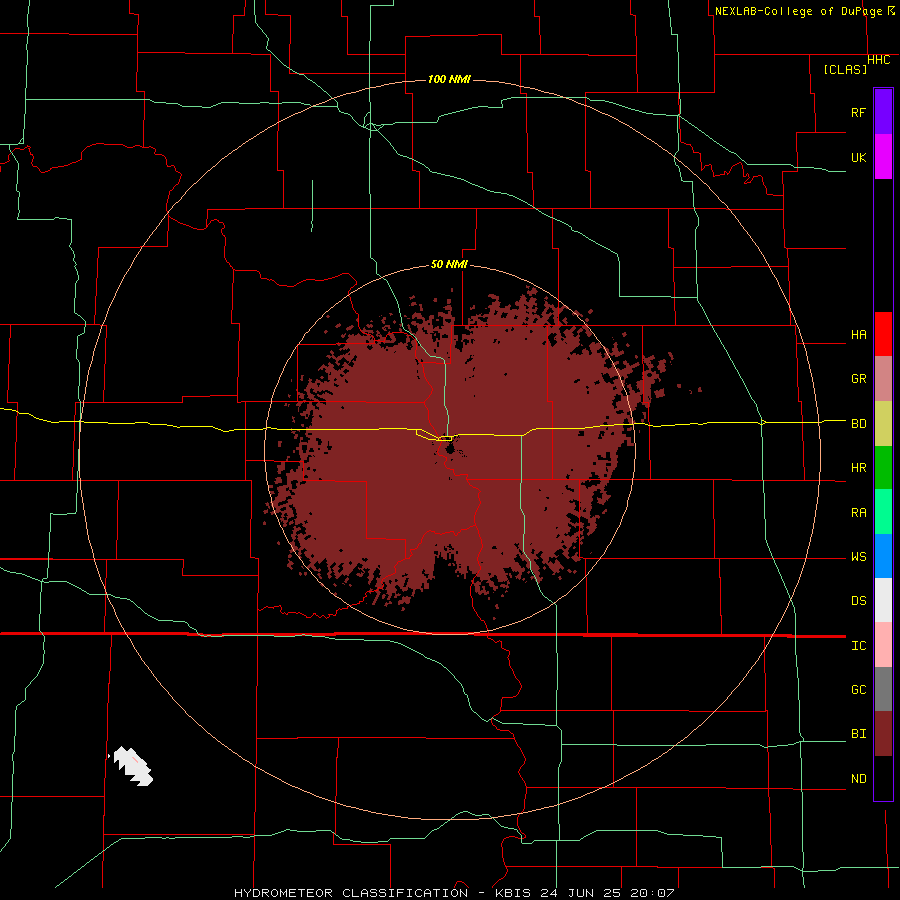
Task: Click the BD yellow legend swatch
Action: [883, 424]
